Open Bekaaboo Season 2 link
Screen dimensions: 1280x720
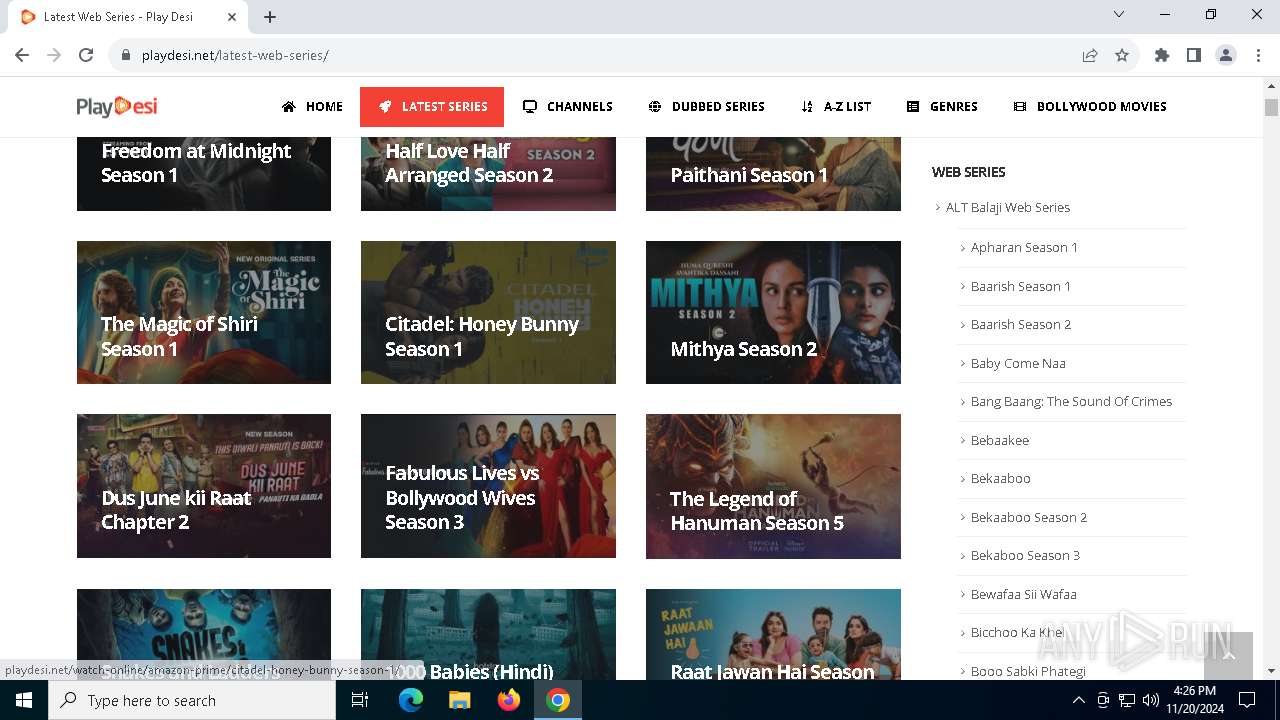[x=1028, y=517]
